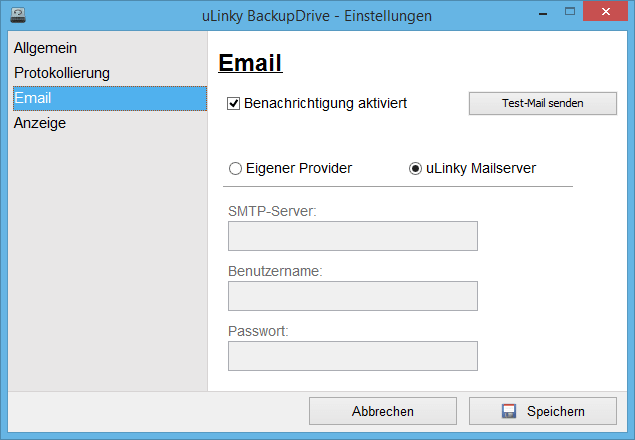
Task: Click the Abbrechen button
Action: point(383,411)
